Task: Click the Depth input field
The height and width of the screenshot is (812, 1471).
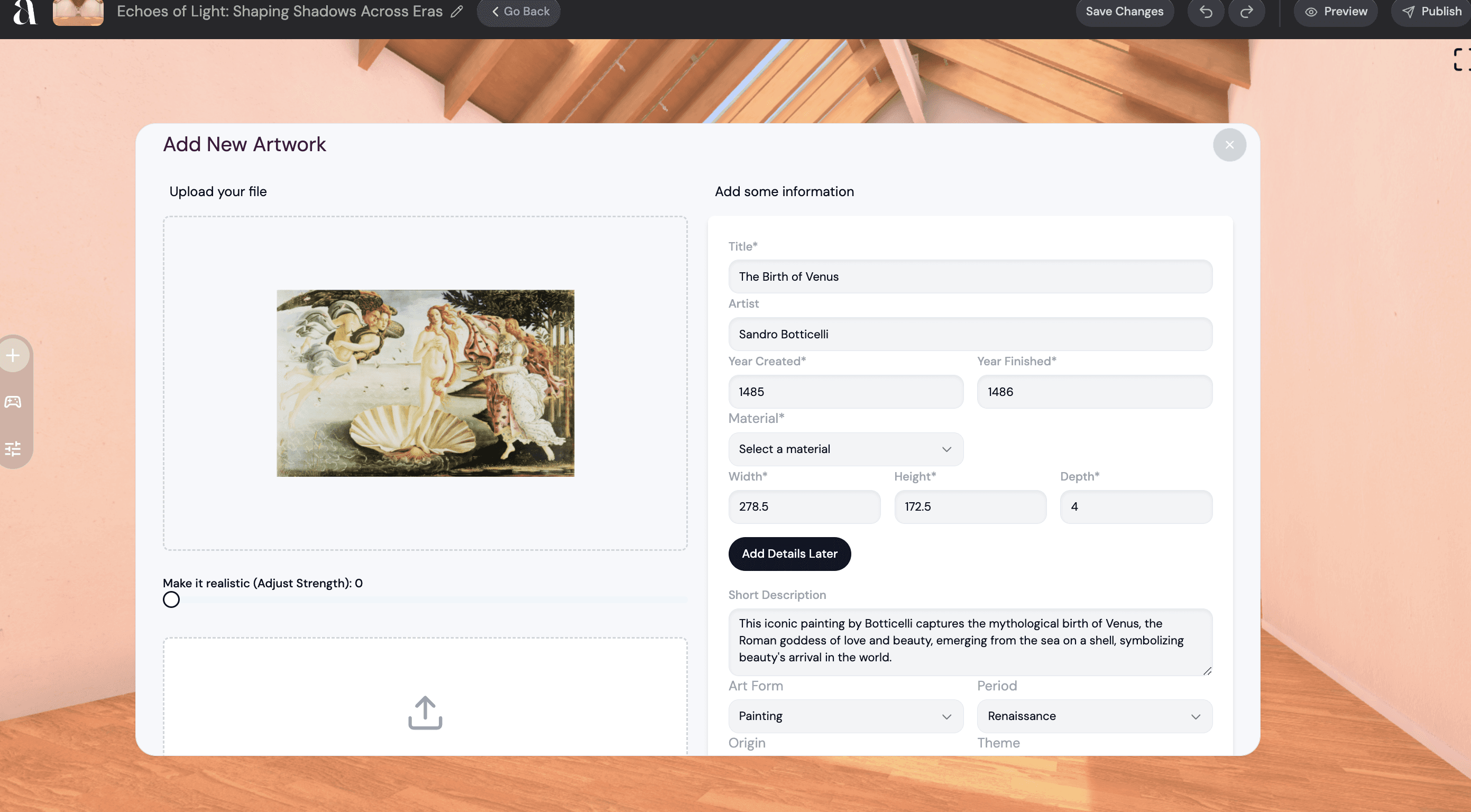Action: 1136,507
